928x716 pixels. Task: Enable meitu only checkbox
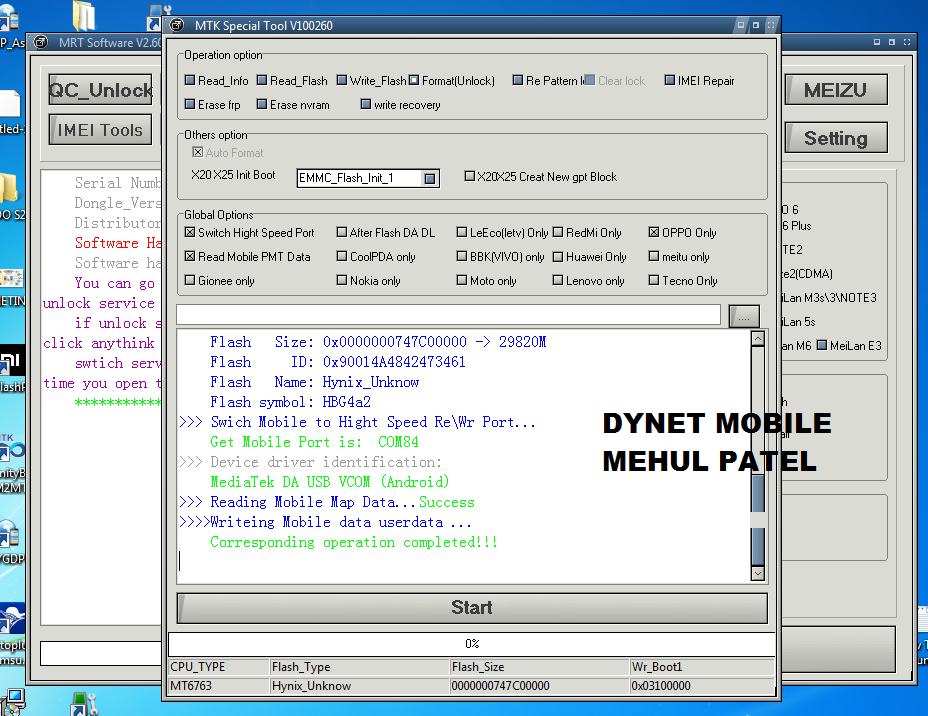pyautogui.click(x=653, y=256)
